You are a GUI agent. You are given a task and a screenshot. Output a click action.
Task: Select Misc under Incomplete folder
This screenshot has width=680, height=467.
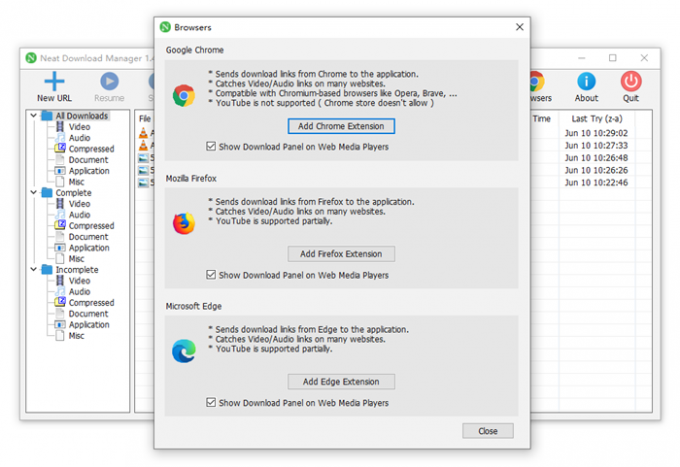[x=76, y=336]
